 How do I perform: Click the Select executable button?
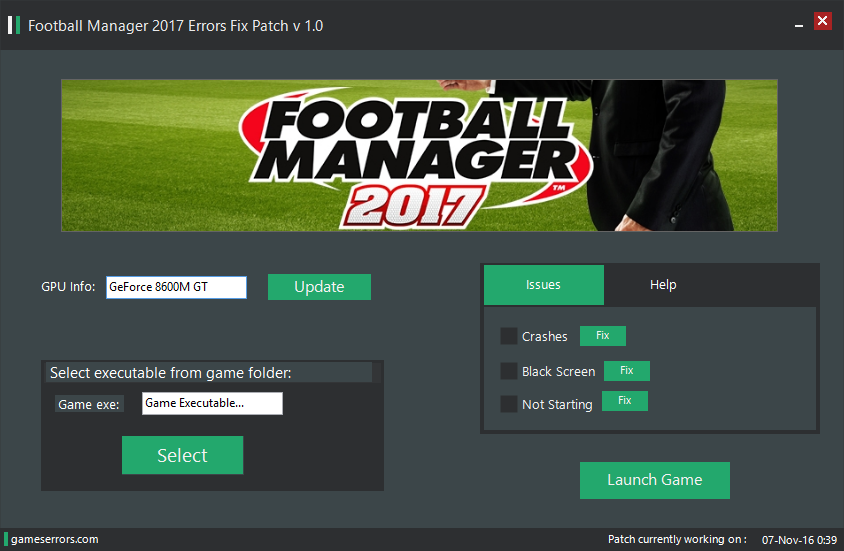pyautogui.click(x=182, y=455)
